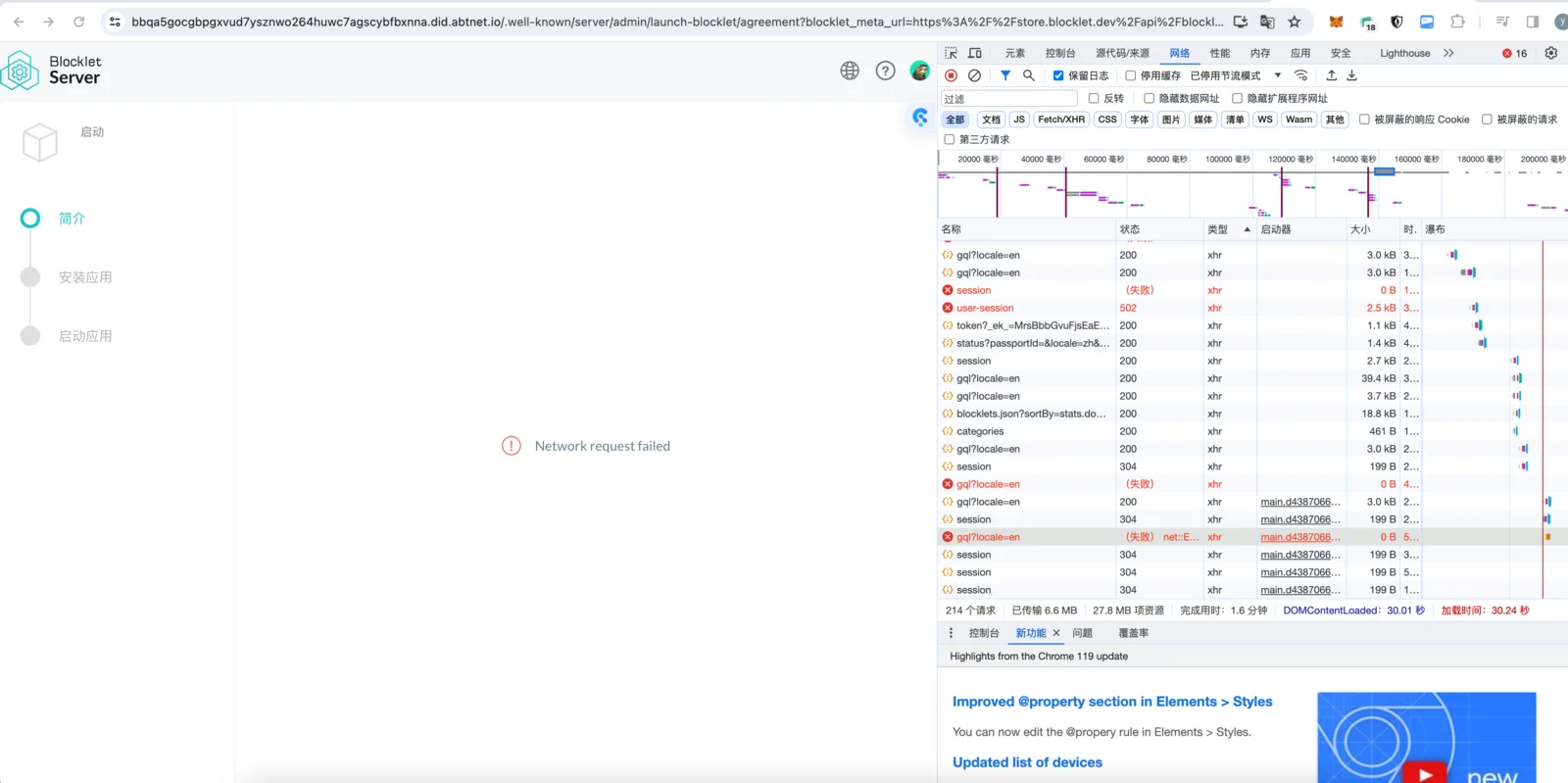Open DevTools settings gear icon
This screenshot has height=783, width=1568.
1550,53
